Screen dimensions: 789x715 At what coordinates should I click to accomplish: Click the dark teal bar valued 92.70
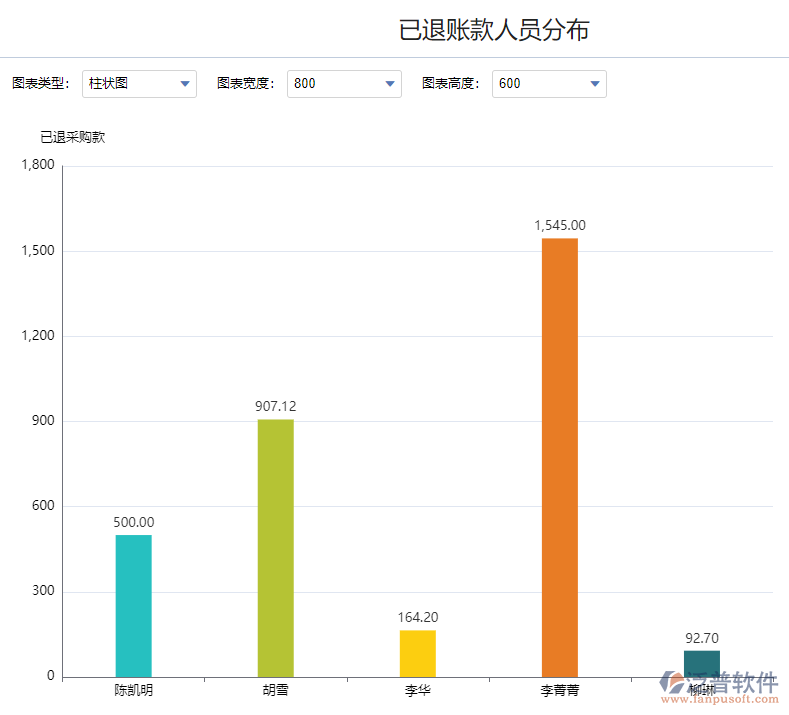point(701,660)
